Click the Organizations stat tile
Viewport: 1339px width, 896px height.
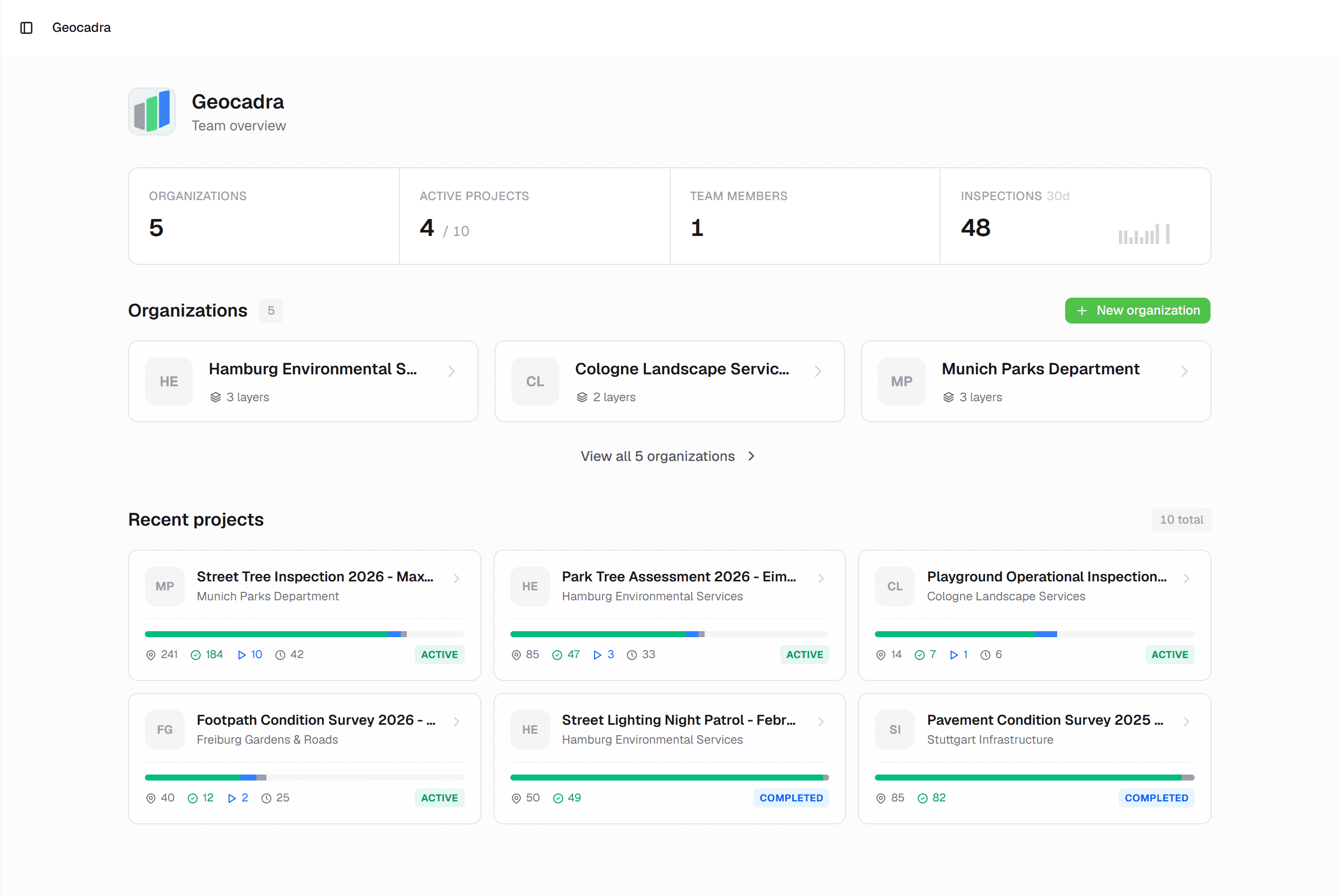264,216
